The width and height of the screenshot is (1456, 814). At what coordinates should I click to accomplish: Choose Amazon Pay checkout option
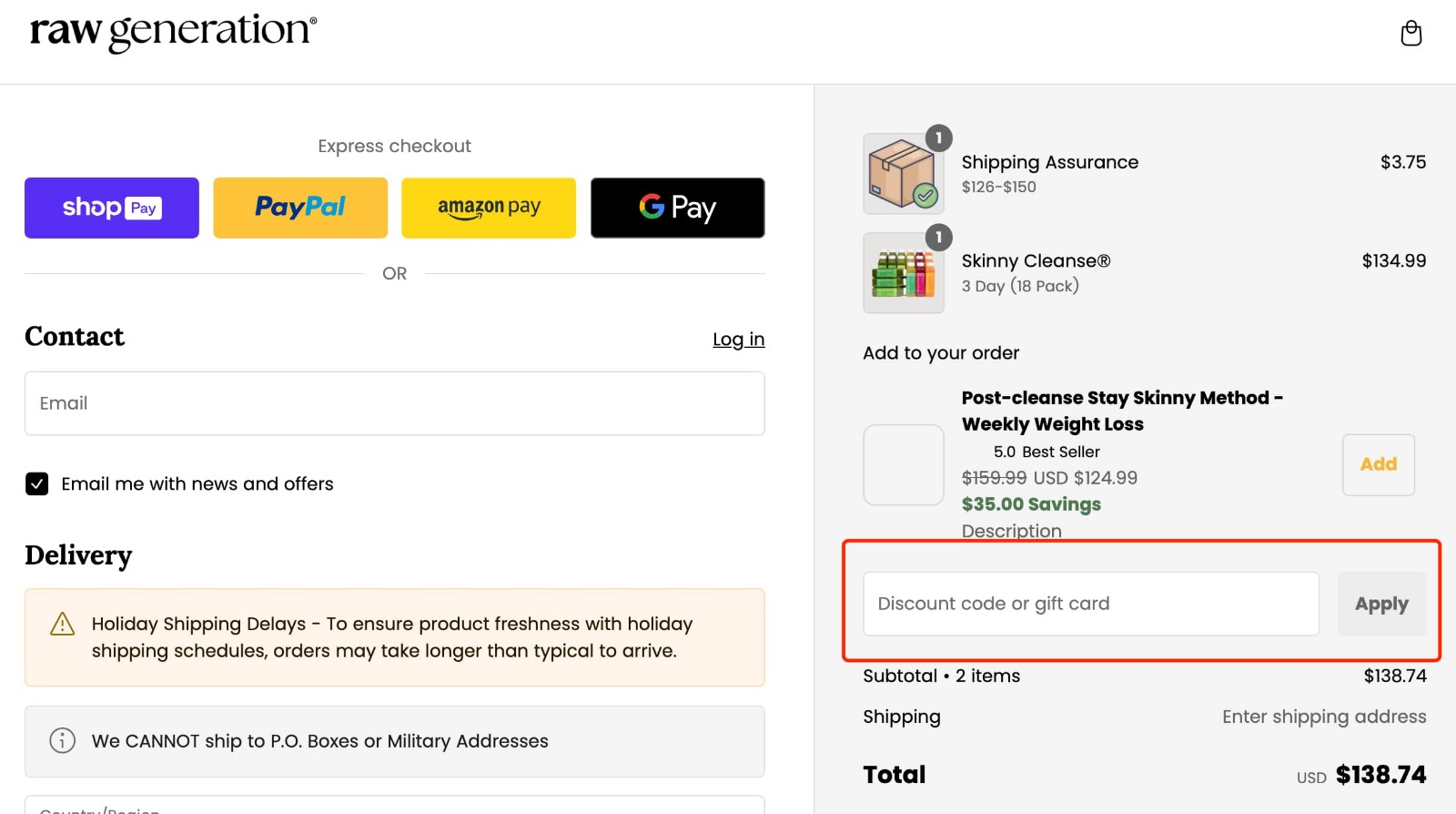click(489, 208)
